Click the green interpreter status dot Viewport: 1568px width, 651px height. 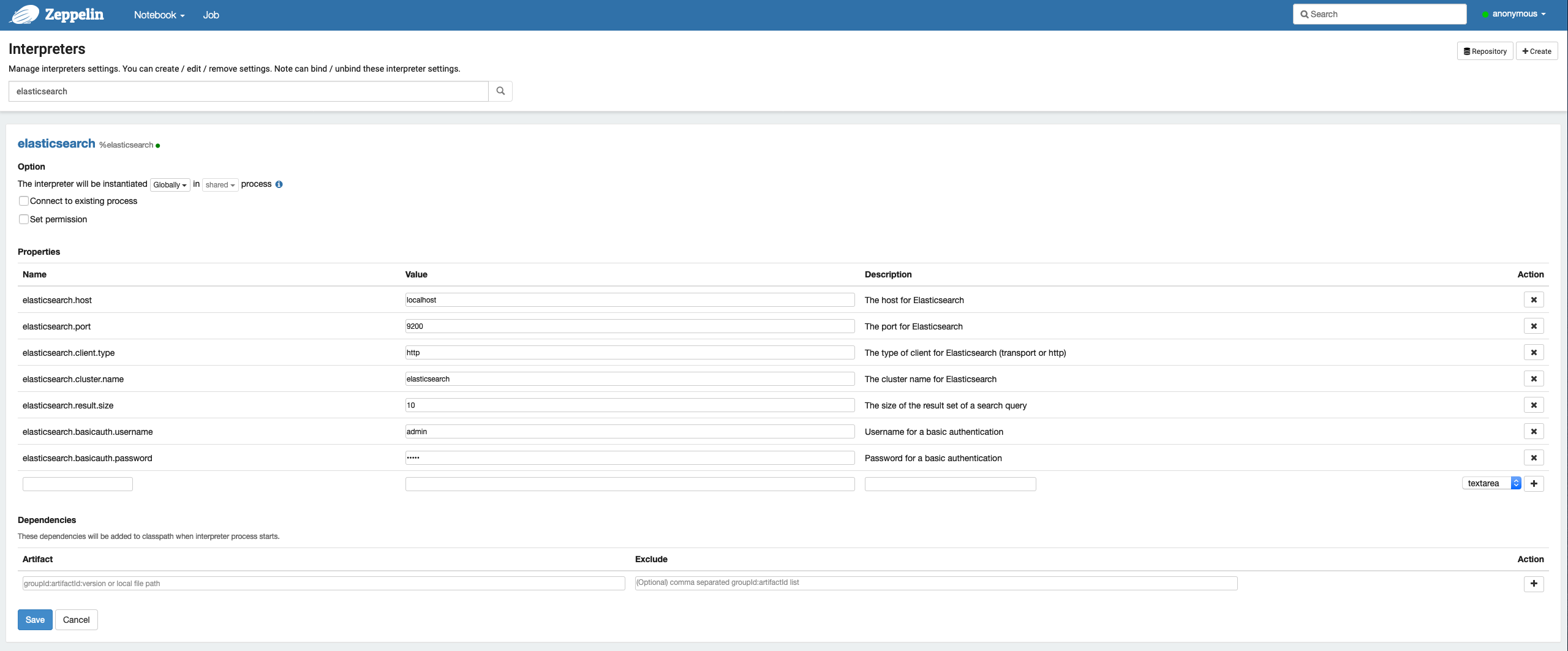[x=158, y=146]
